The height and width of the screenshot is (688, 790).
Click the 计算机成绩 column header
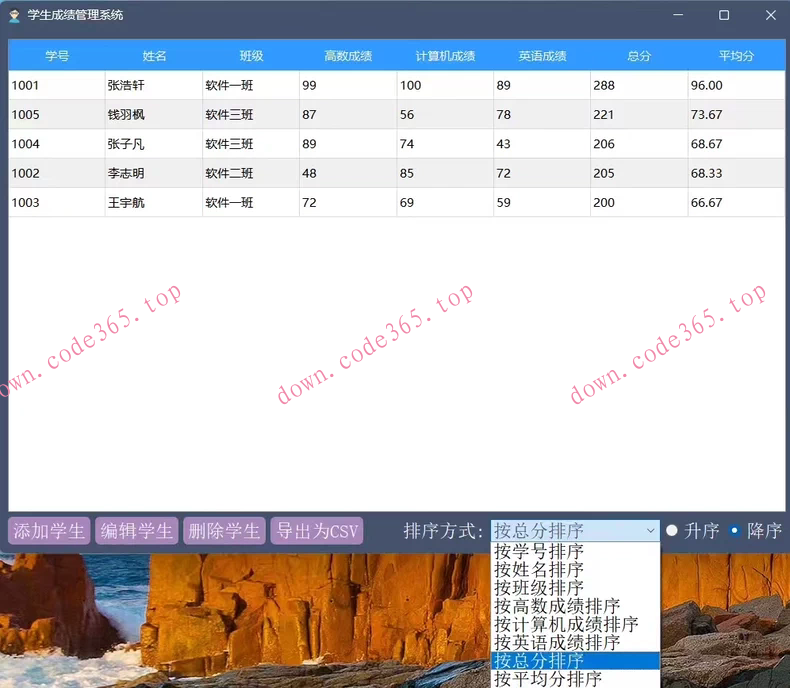445,55
